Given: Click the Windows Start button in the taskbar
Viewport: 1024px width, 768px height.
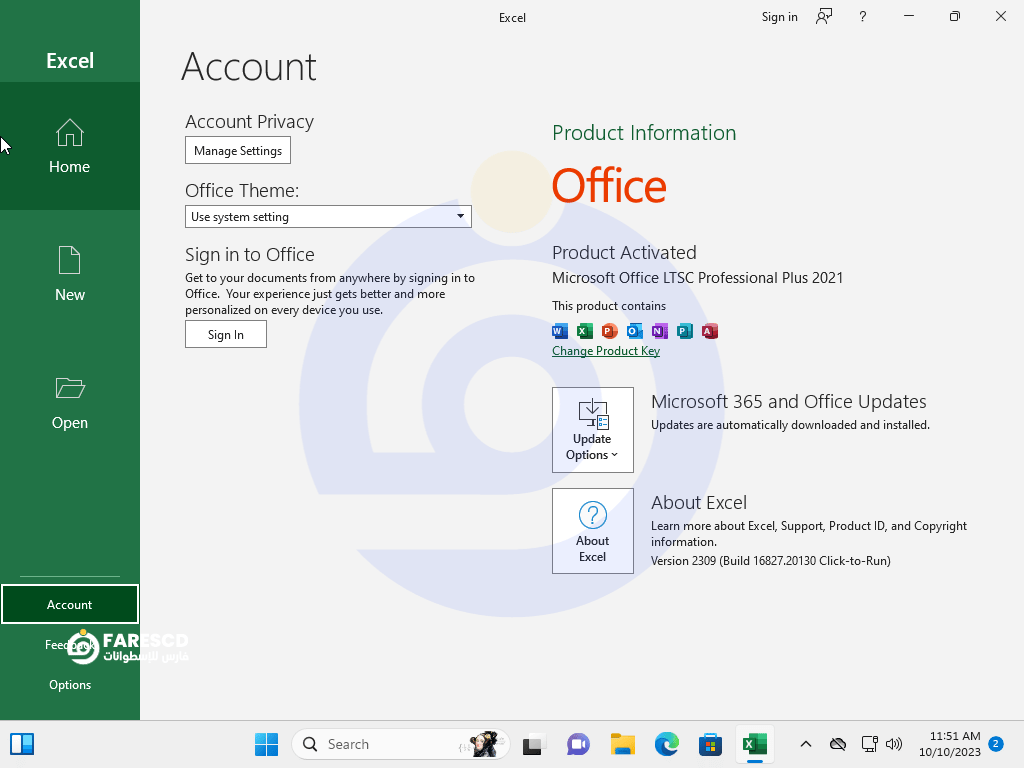Looking at the screenshot, I should [266, 744].
